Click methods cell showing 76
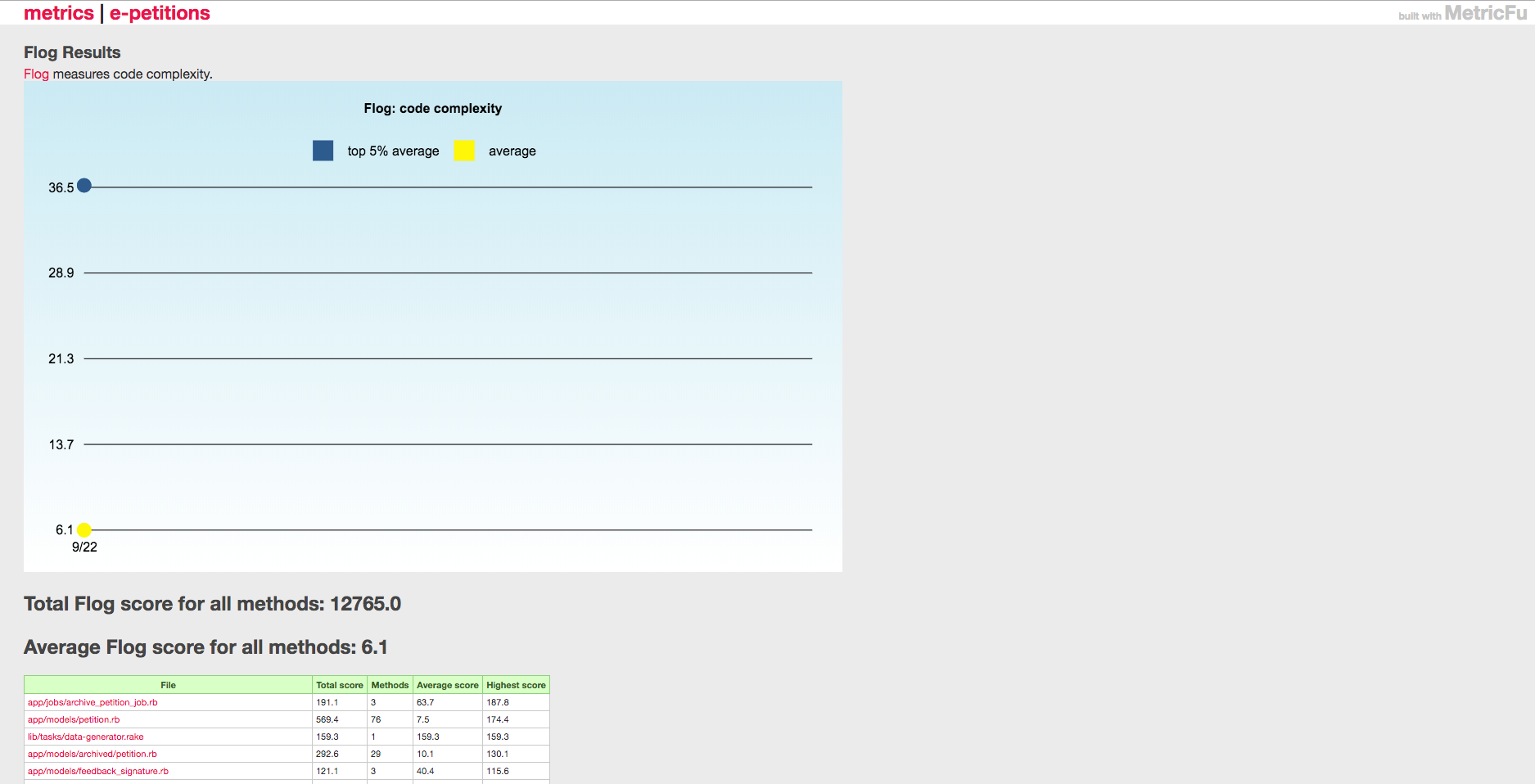The height and width of the screenshot is (784, 1535). coord(390,719)
